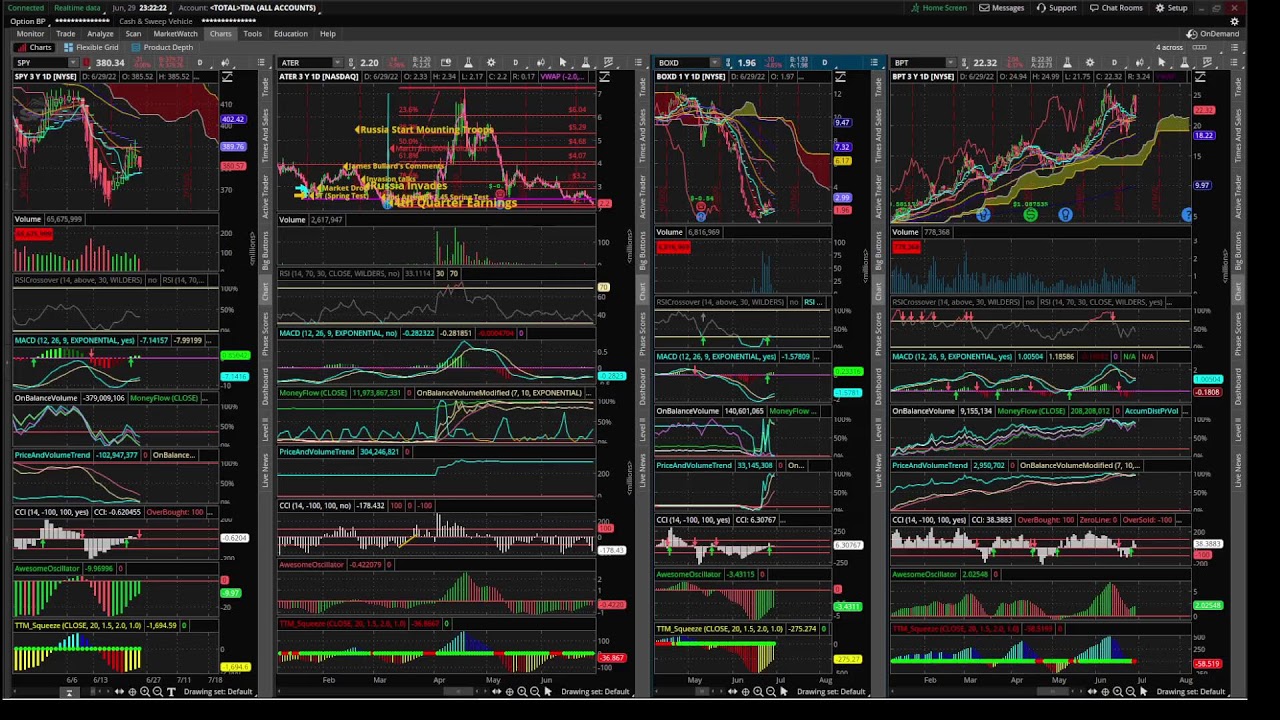Click the SPY symbol input field
The image size is (1280, 720).
click(40, 63)
